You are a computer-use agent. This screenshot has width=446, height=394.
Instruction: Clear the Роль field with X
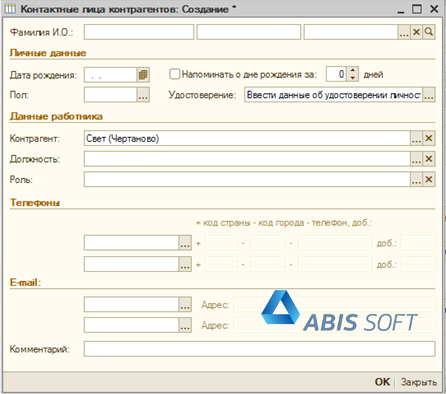[429, 179]
